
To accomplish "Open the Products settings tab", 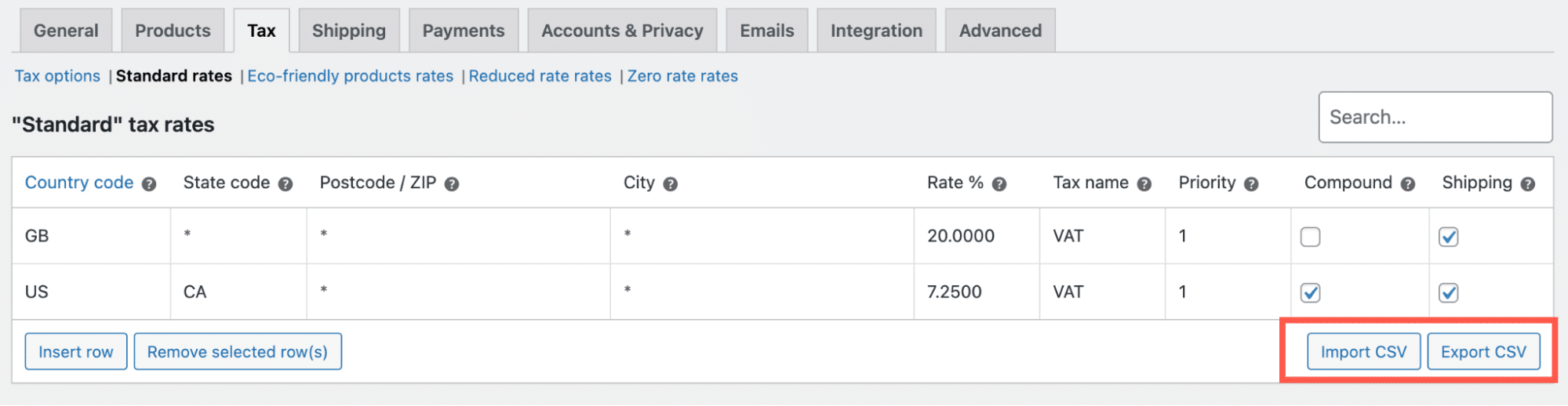I will pos(173,31).
